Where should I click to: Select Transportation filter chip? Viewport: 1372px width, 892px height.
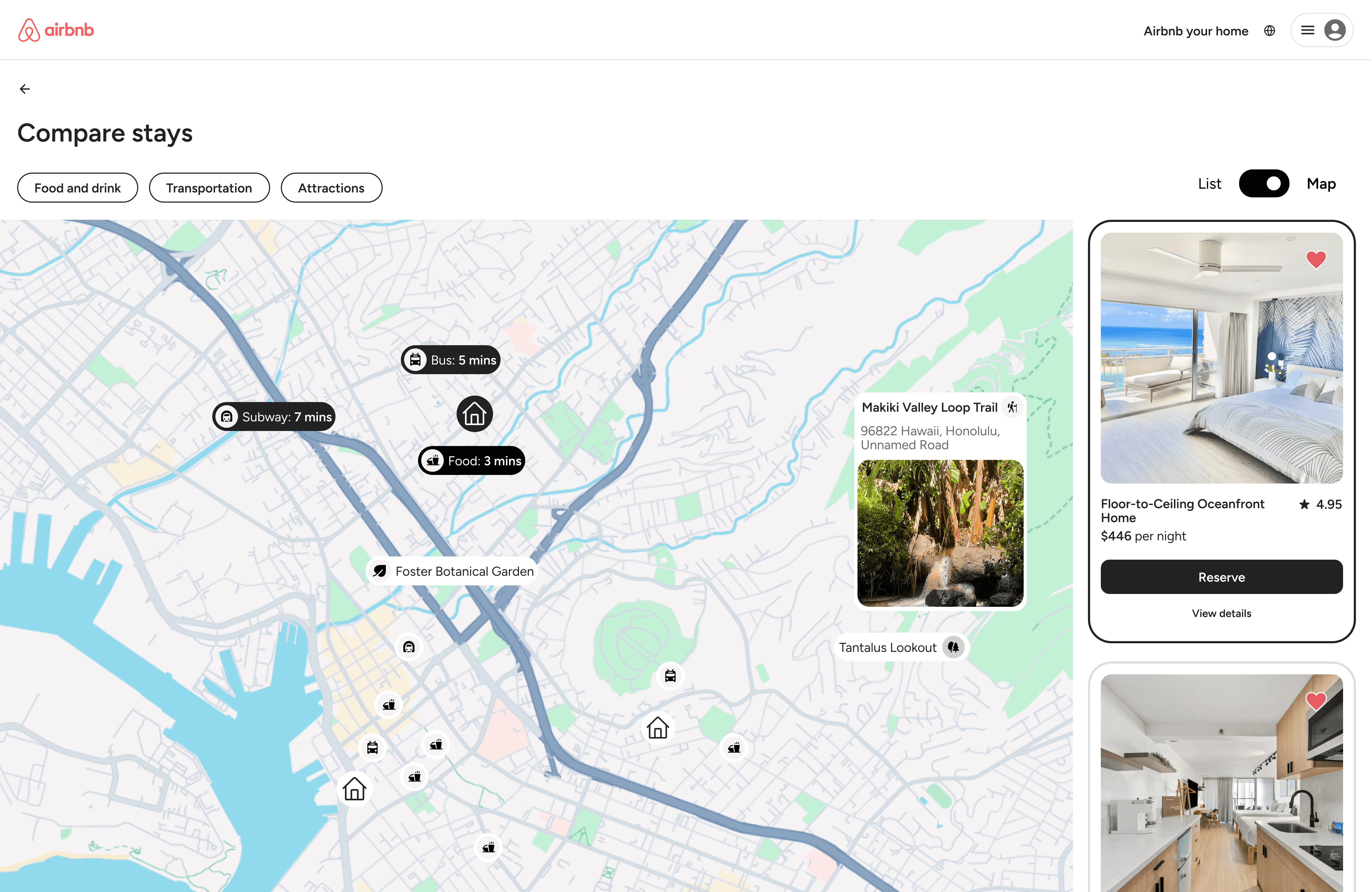click(209, 188)
